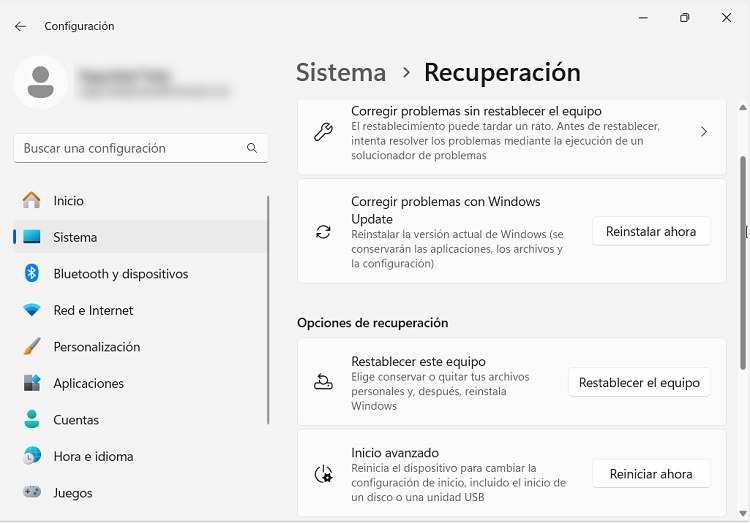Click the Juegos controller icon
The height and width of the screenshot is (523, 750).
32,493
